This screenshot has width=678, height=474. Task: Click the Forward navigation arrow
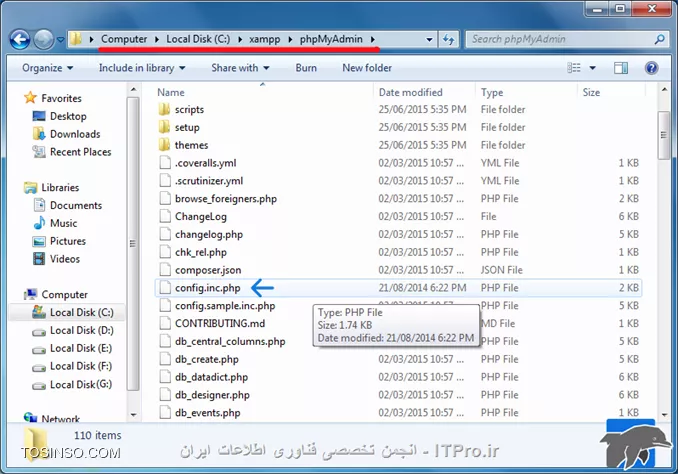click(x=43, y=40)
